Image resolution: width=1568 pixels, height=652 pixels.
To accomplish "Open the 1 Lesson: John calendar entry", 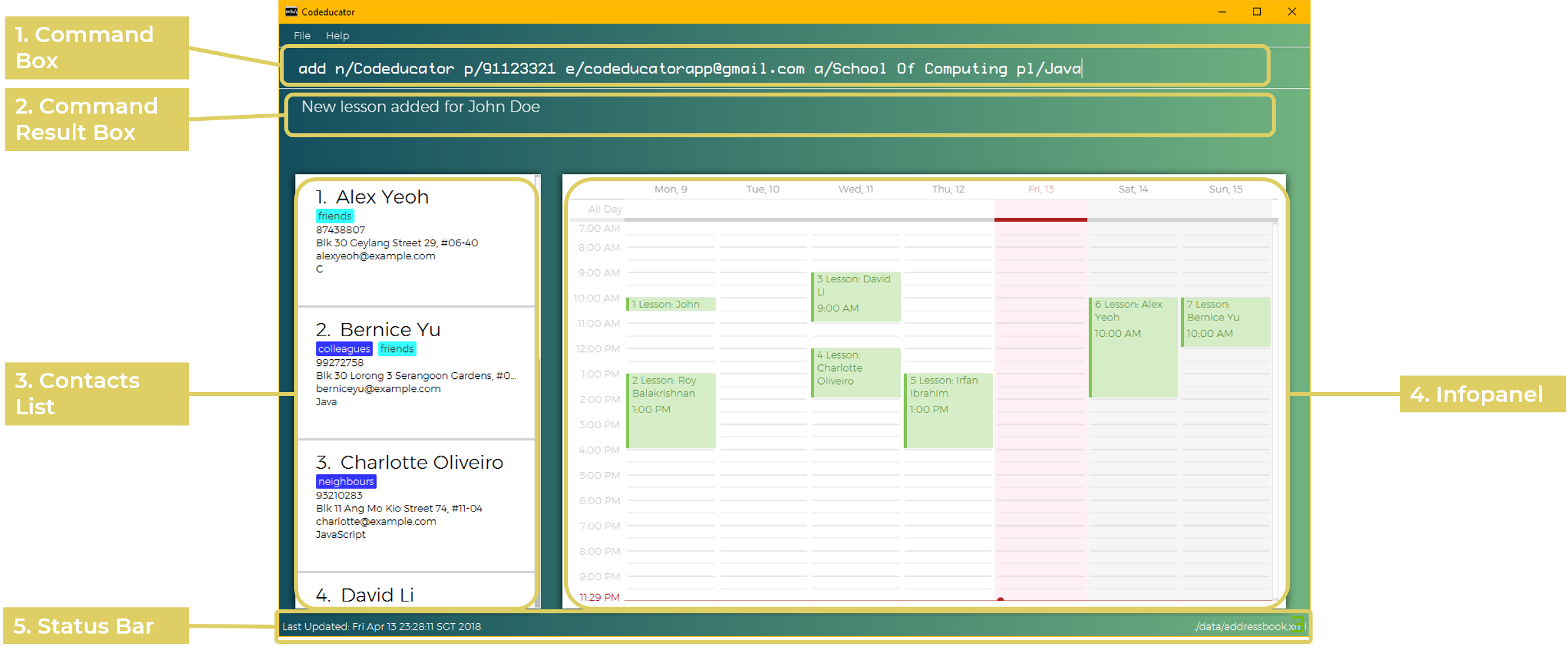I will tap(670, 304).
